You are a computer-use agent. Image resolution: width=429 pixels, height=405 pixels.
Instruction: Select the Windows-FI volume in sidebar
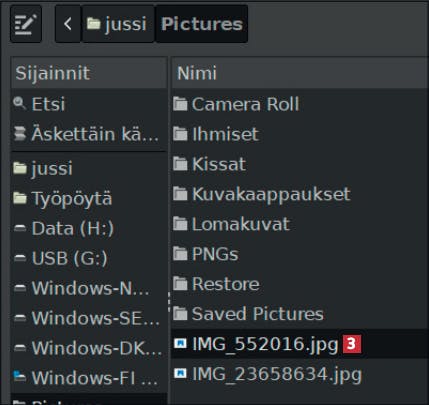(89, 378)
